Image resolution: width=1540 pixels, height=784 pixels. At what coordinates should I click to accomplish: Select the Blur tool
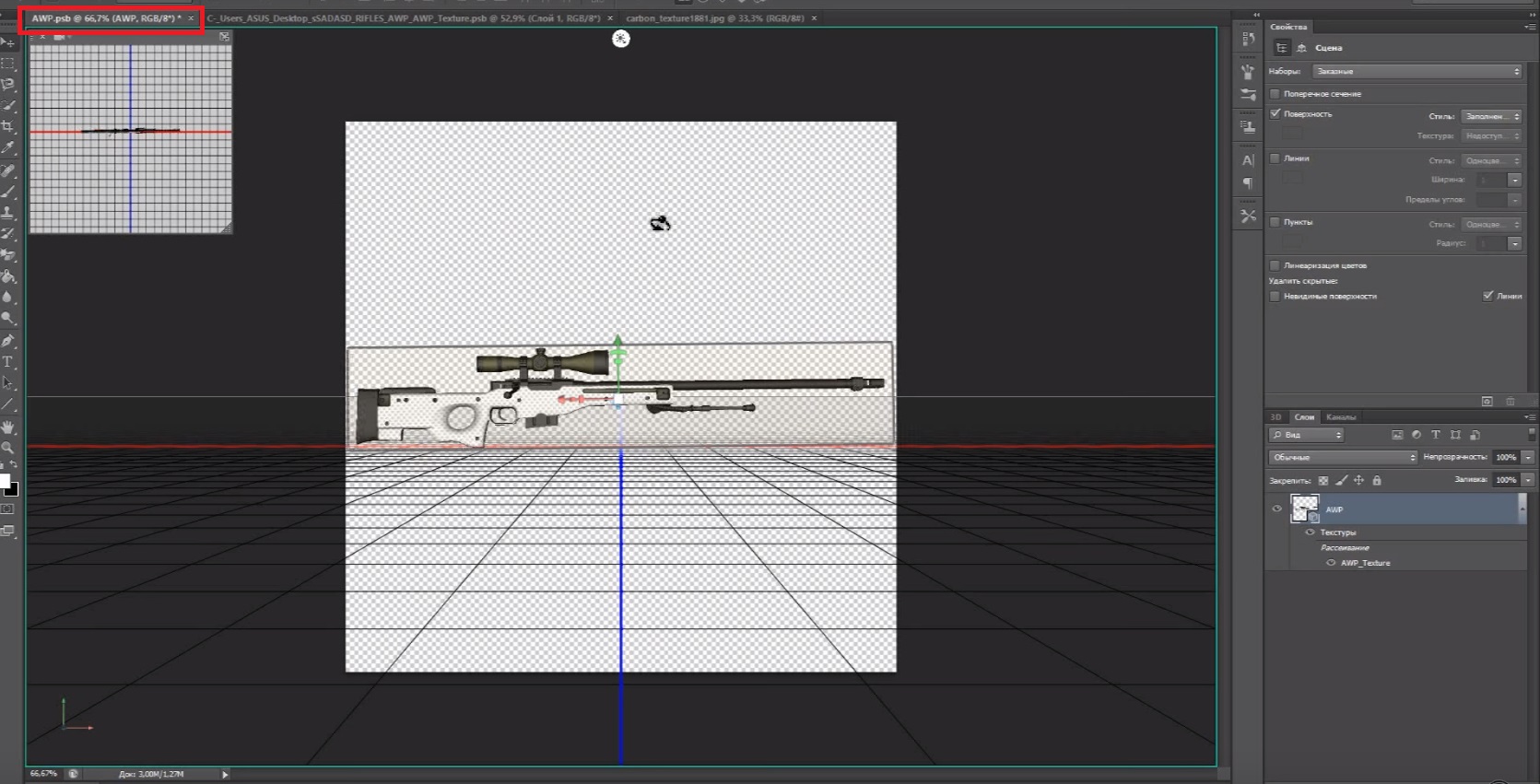pyautogui.click(x=7, y=297)
